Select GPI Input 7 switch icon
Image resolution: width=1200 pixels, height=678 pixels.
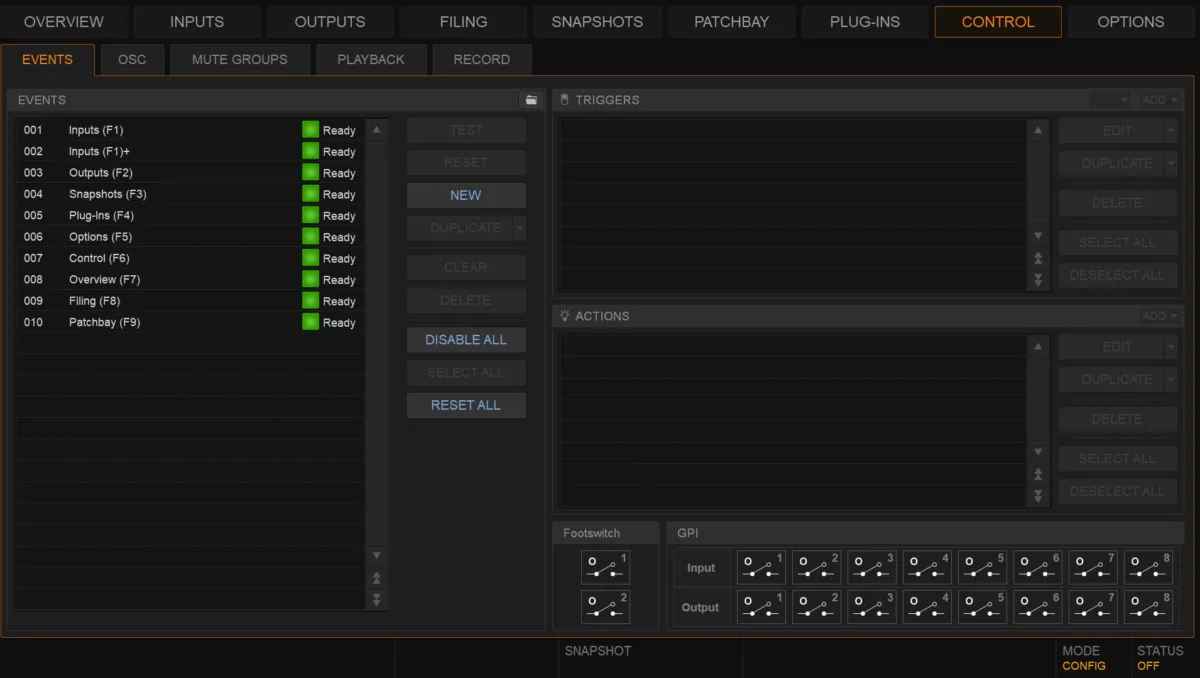[x=1092, y=567]
